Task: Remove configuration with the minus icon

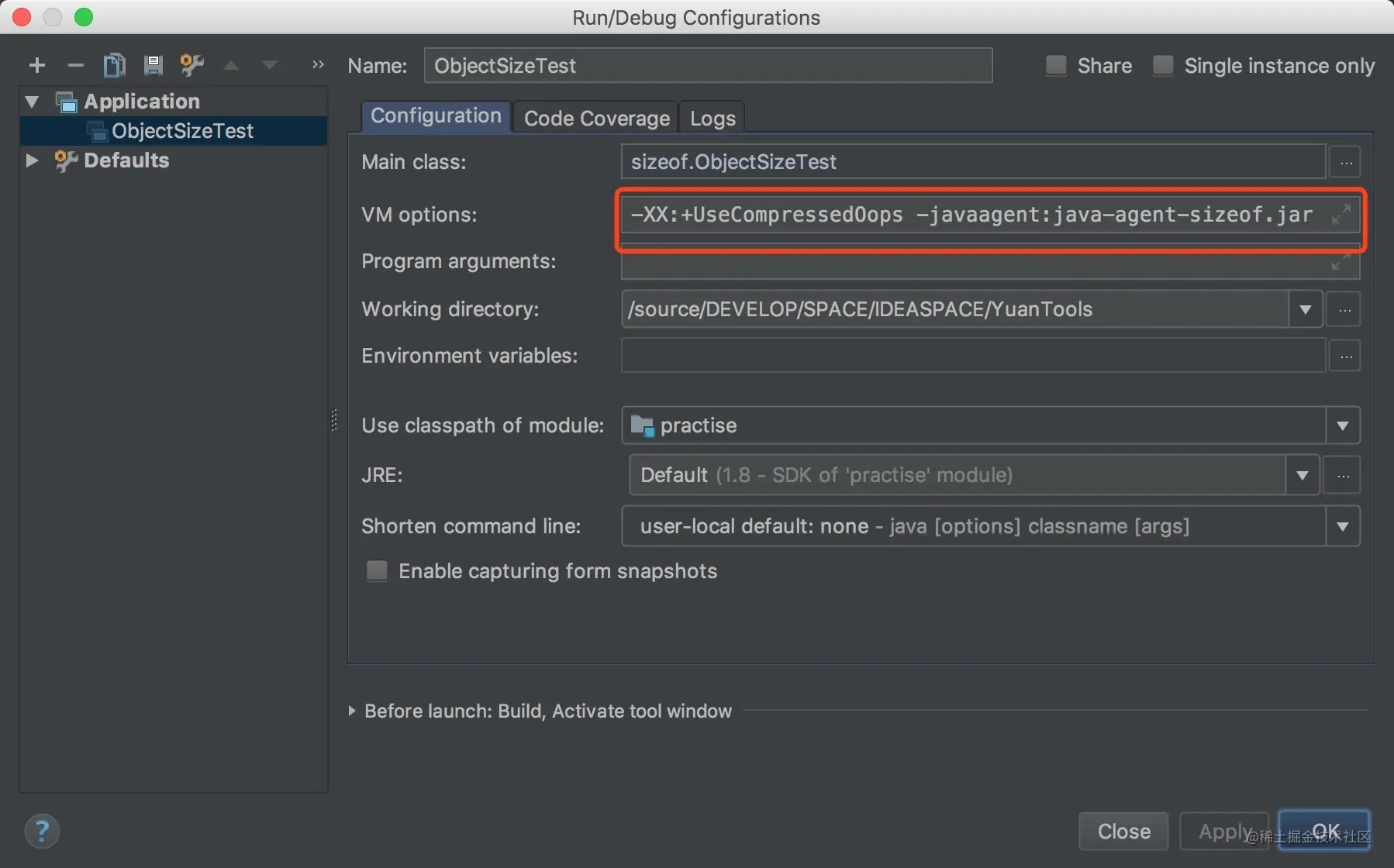Action: tap(75, 65)
